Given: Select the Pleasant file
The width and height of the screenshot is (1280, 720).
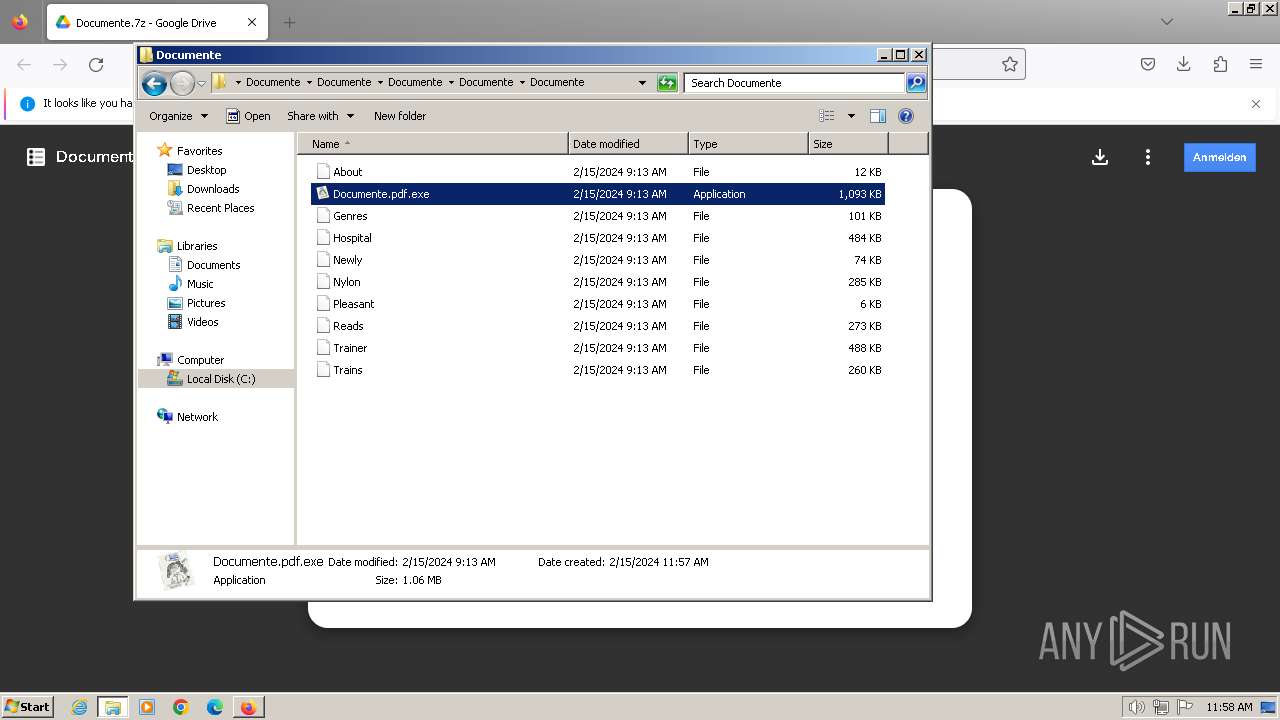Looking at the screenshot, I should coord(598,304).
